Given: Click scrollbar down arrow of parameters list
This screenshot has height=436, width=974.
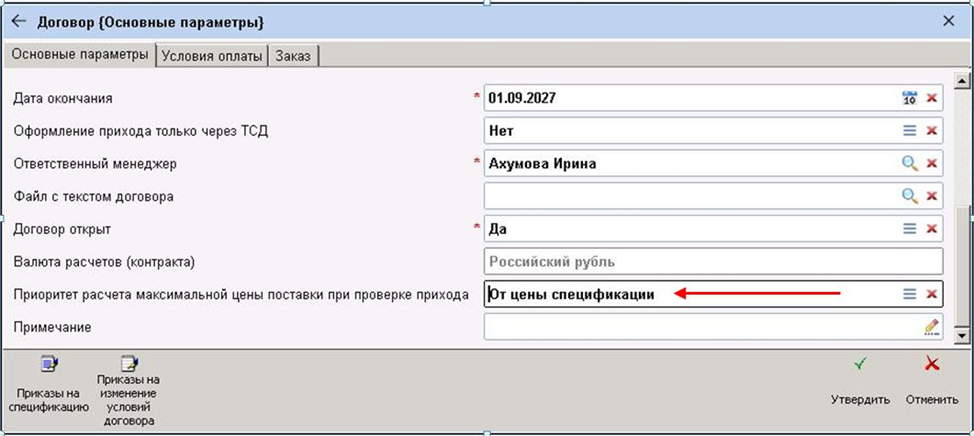Looking at the screenshot, I should click(962, 336).
